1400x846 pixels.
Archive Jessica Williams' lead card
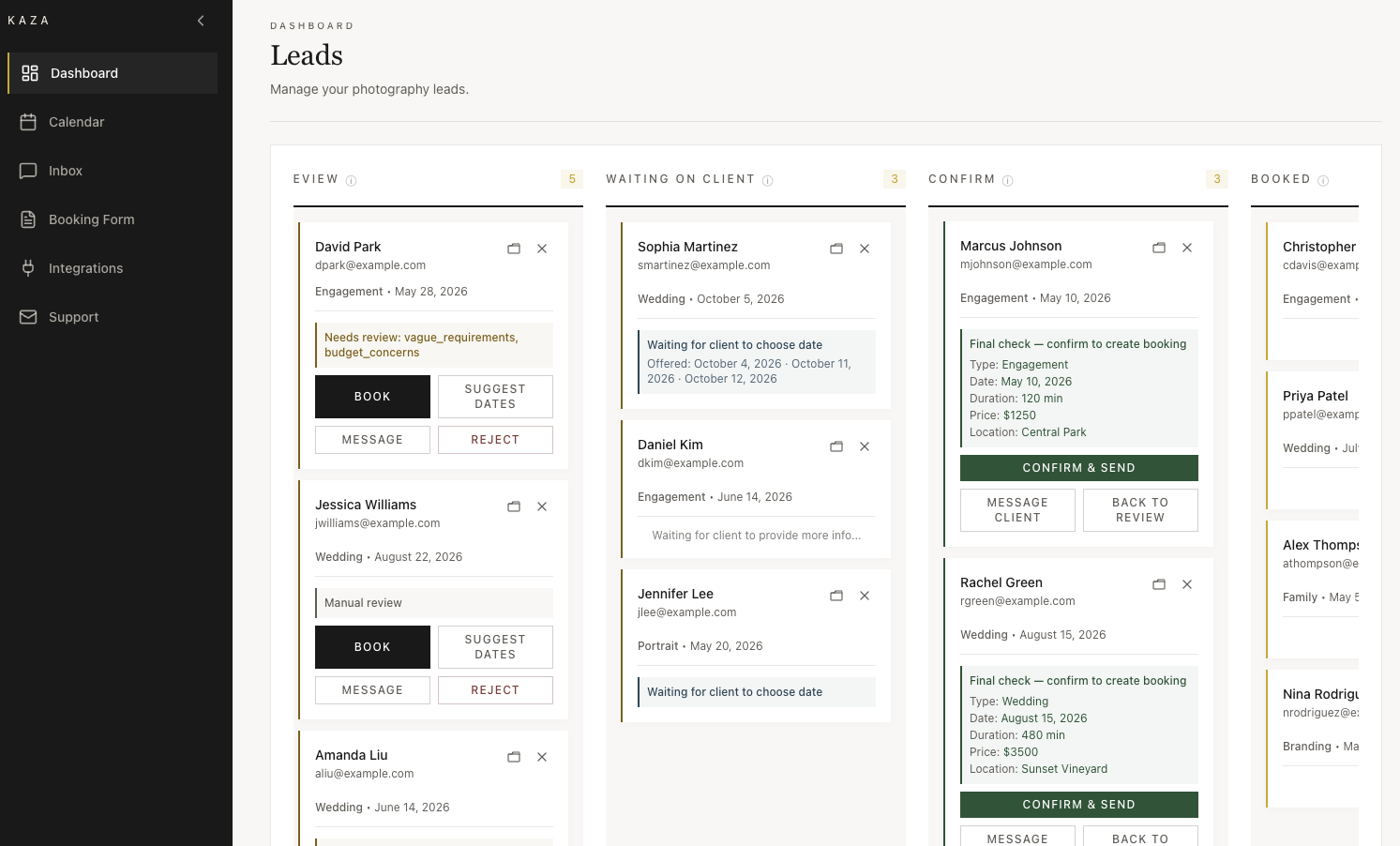[514, 506]
